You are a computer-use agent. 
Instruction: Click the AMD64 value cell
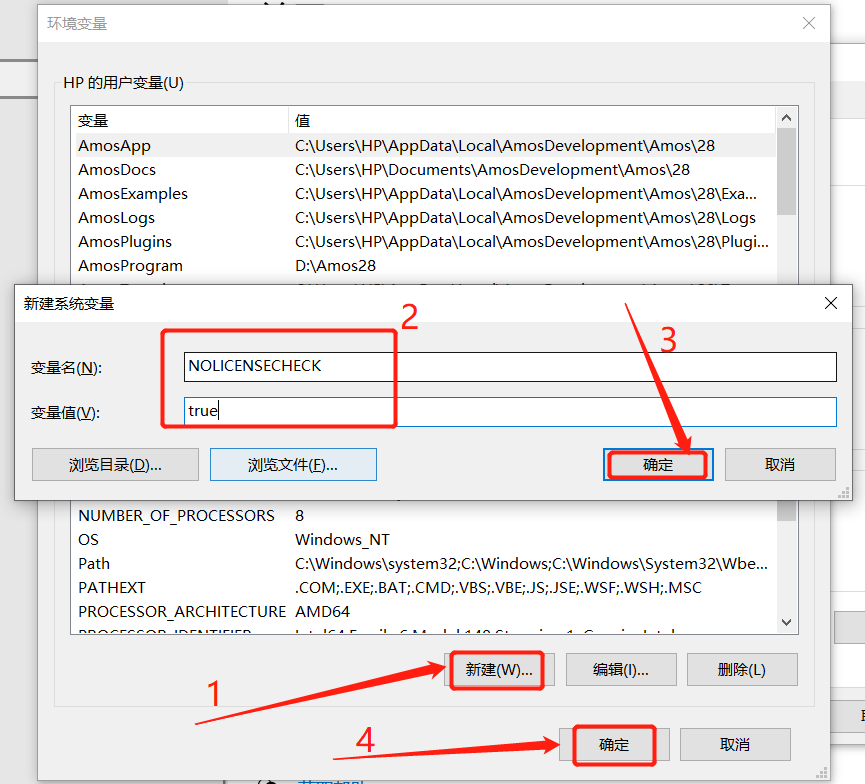pyautogui.click(x=322, y=612)
